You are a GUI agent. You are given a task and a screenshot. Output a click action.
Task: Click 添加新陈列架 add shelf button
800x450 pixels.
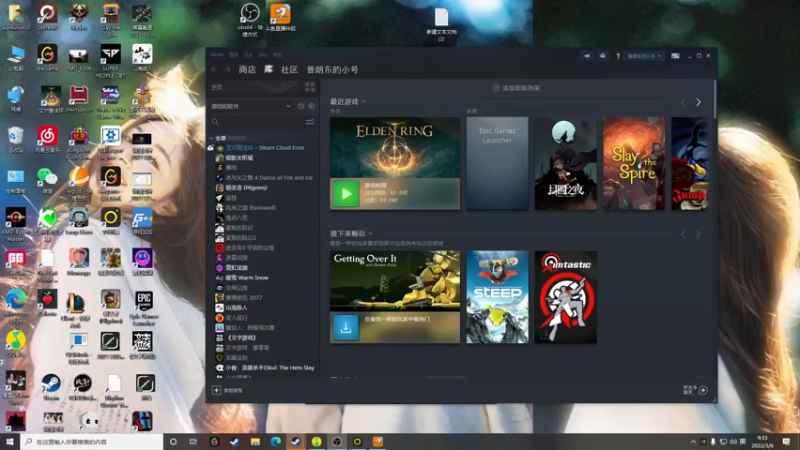(x=516, y=88)
